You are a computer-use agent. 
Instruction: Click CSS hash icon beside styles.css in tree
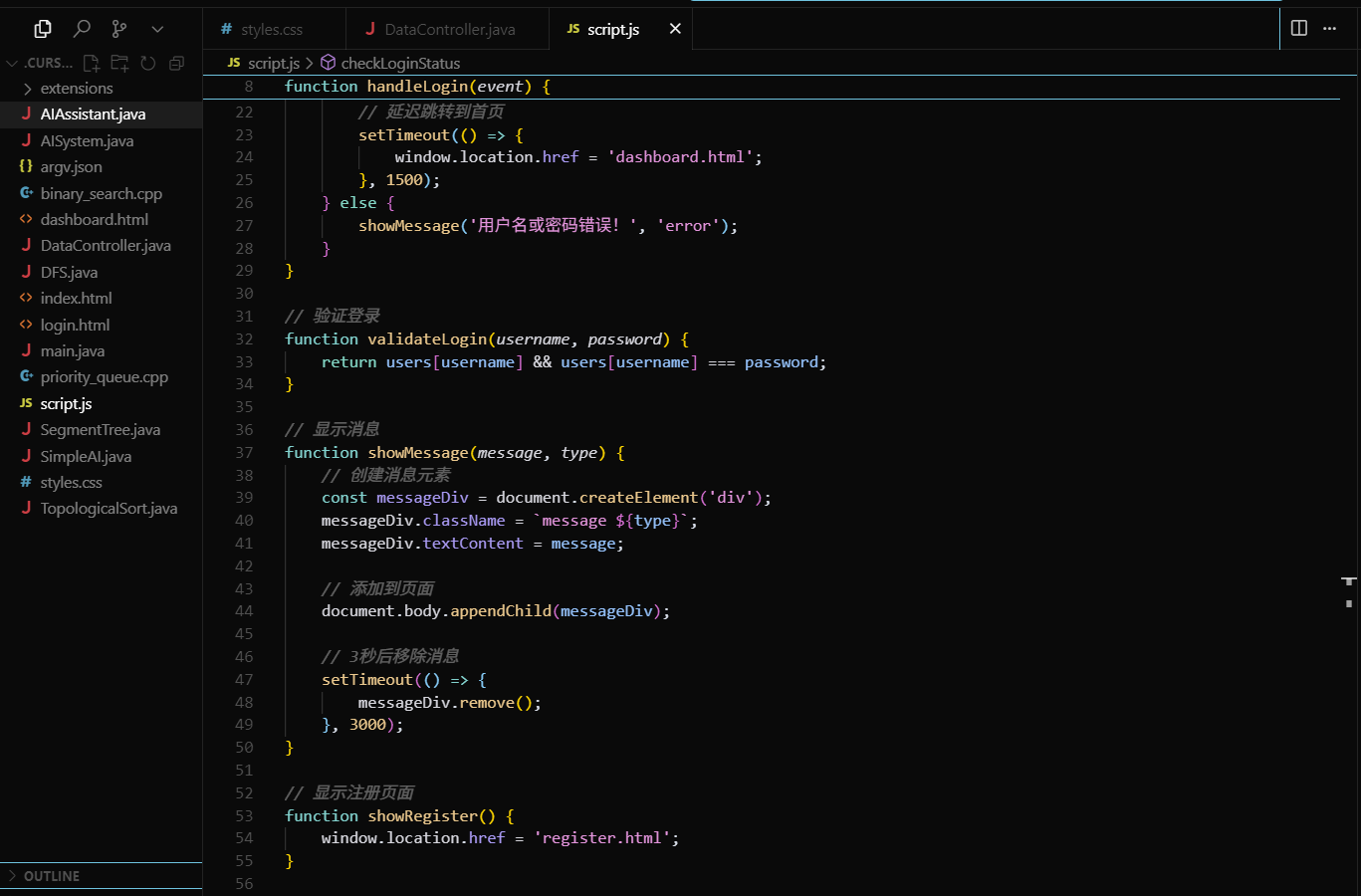(x=26, y=482)
